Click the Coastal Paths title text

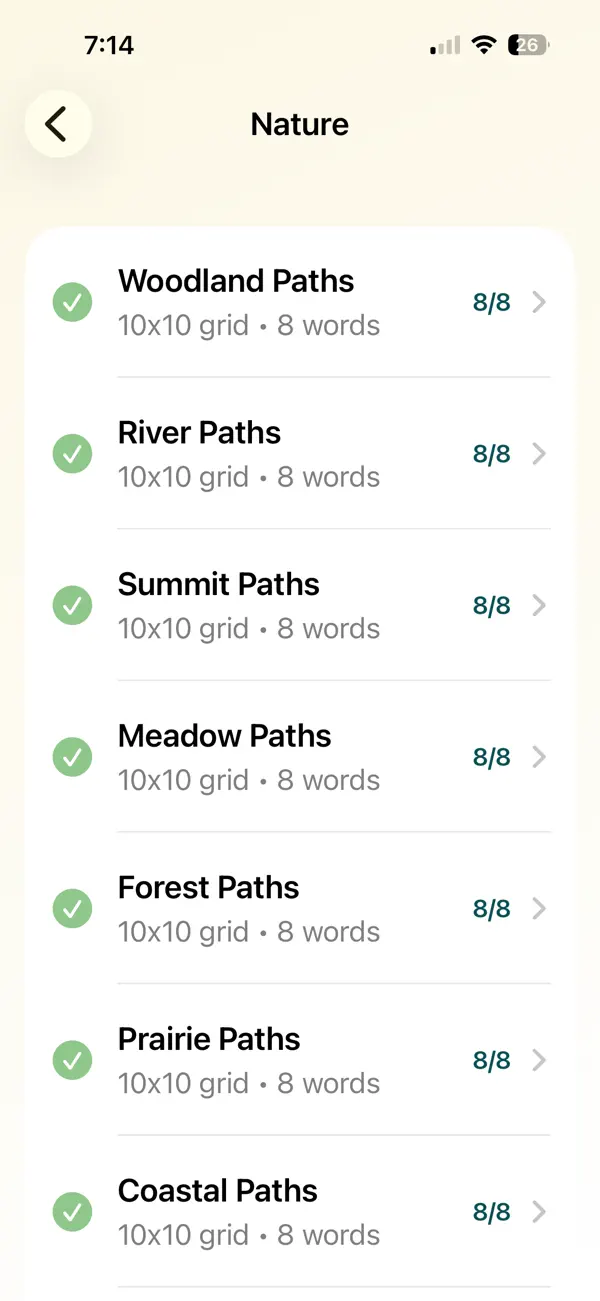click(x=218, y=1190)
